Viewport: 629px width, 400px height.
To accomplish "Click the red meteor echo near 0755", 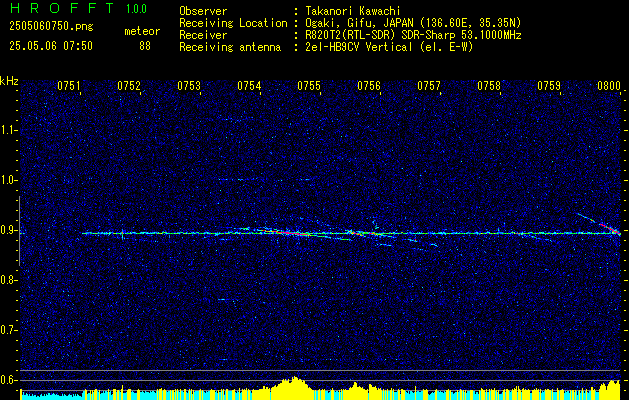I will click(x=289, y=232).
